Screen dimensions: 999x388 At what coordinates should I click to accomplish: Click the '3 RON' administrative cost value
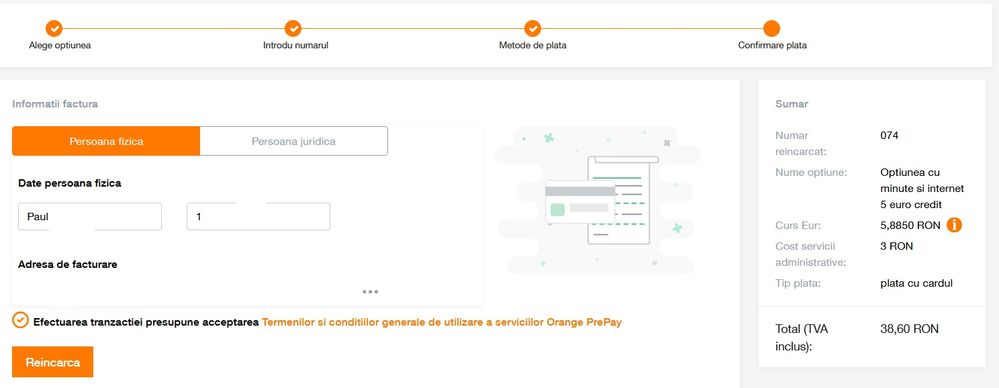[x=896, y=247]
